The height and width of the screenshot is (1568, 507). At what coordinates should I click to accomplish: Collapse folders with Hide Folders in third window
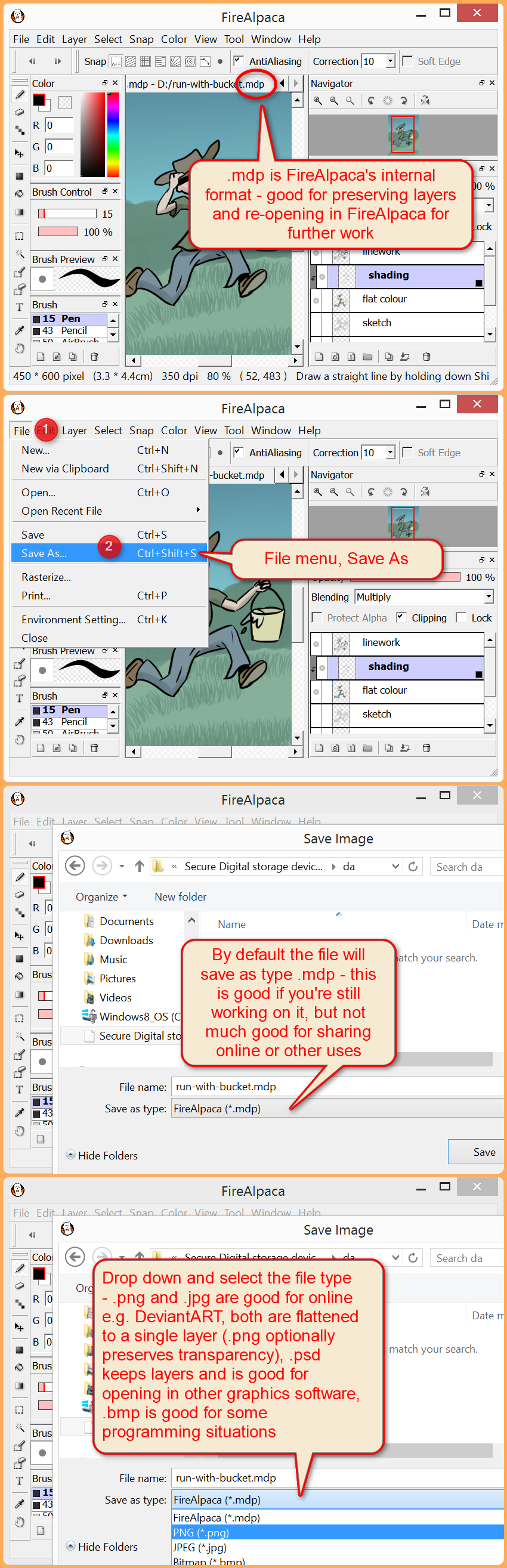[101, 1155]
